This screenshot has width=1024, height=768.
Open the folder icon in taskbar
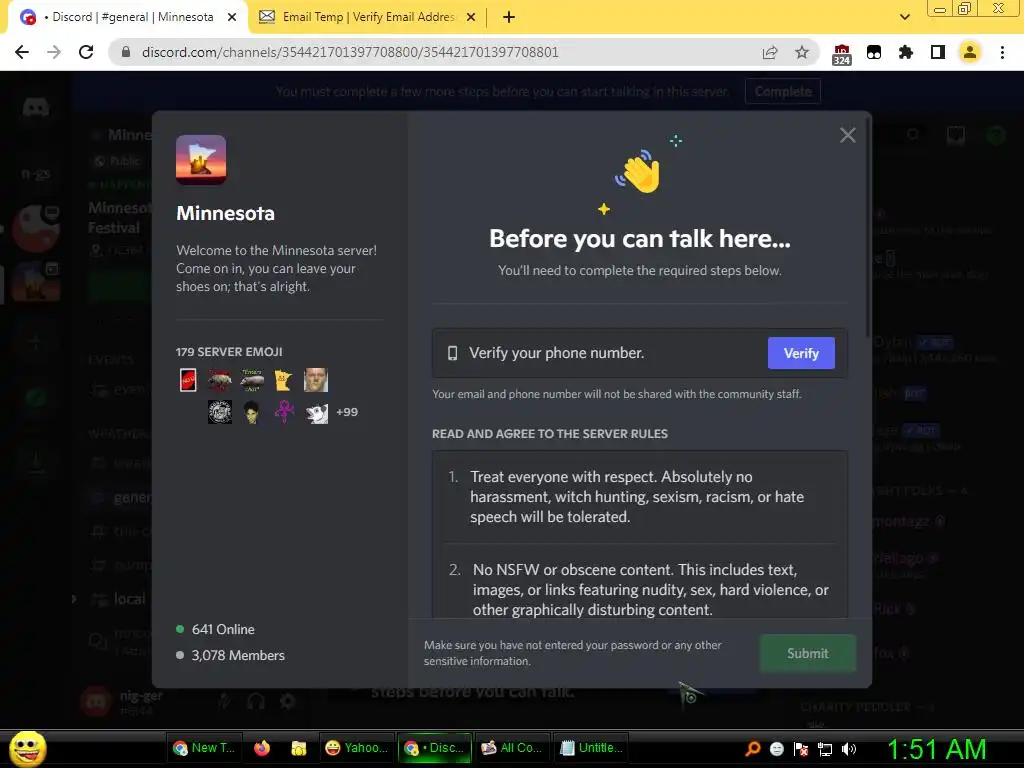pos(298,748)
